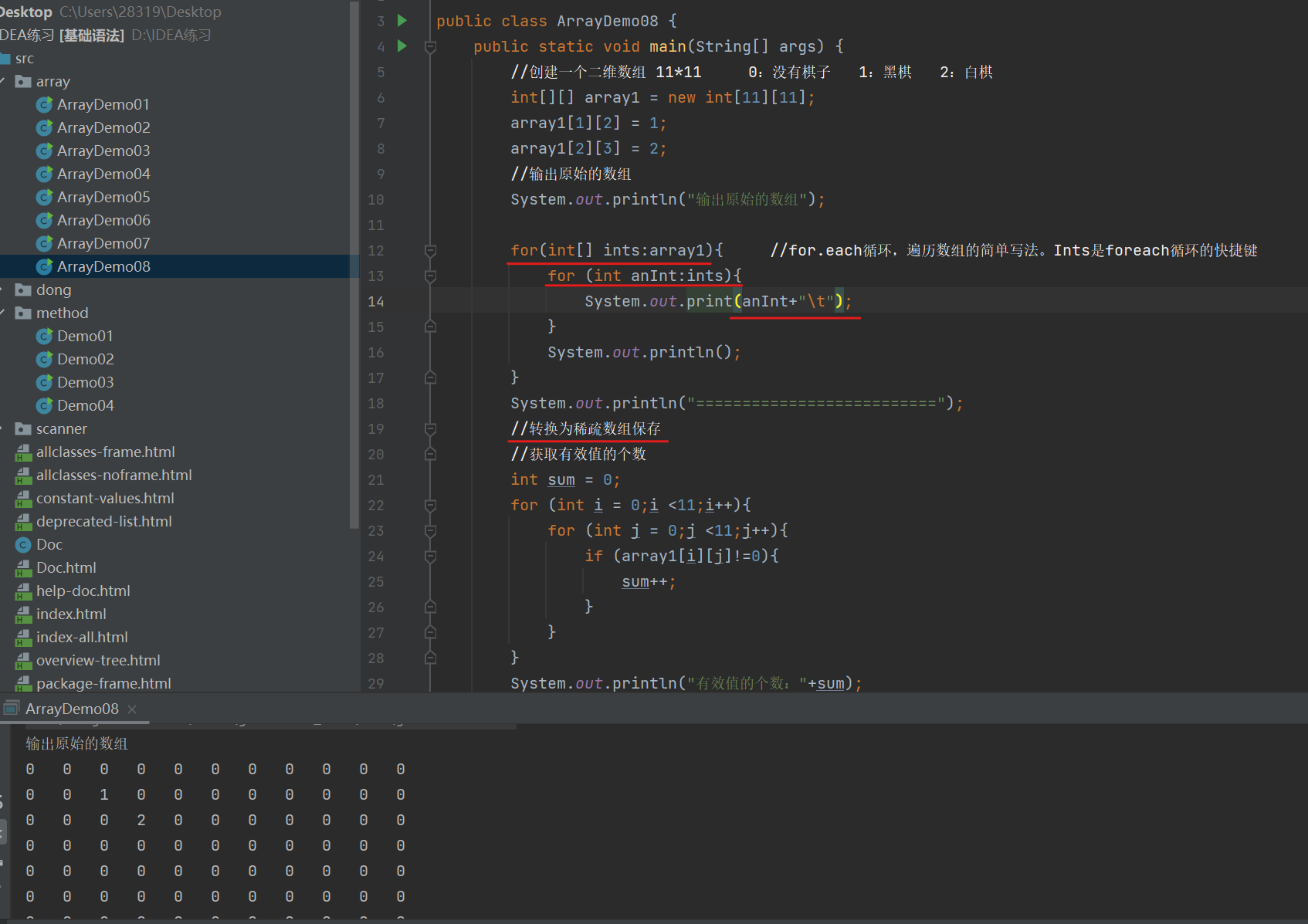Viewport: 1308px width, 924px height.
Task: Select the highlighted ArrayDemo08 file
Action: 103,267
